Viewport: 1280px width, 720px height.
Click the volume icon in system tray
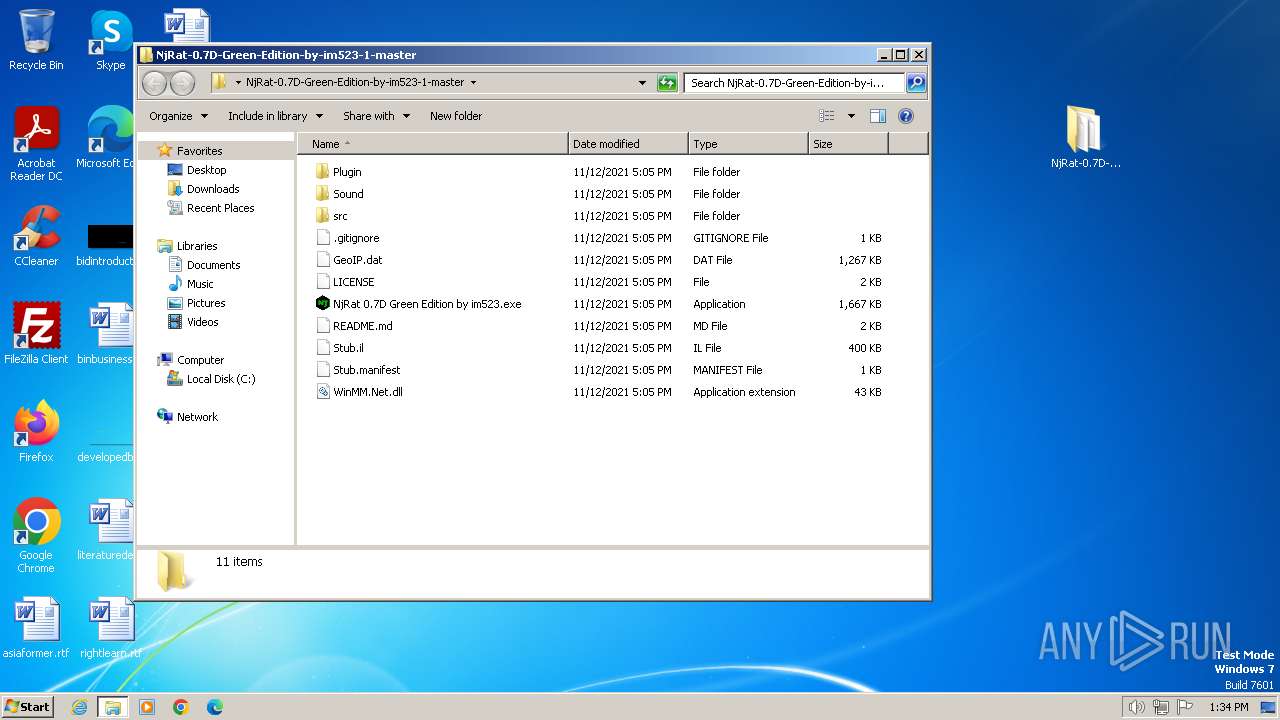click(x=1136, y=707)
